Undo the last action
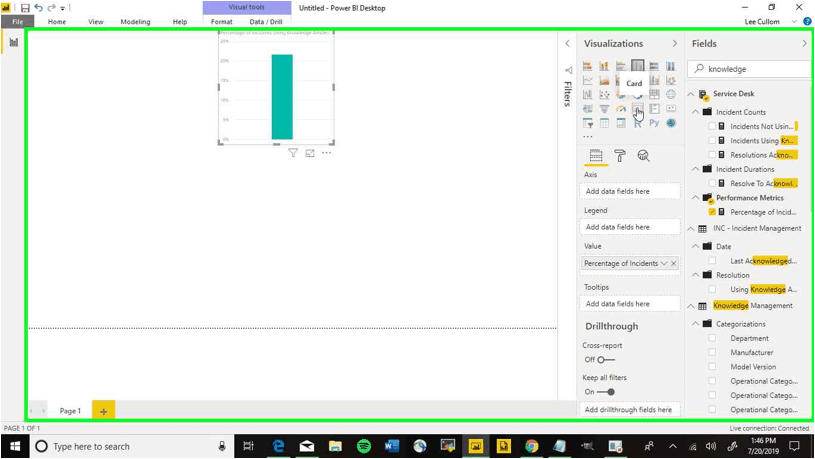 tap(38, 8)
